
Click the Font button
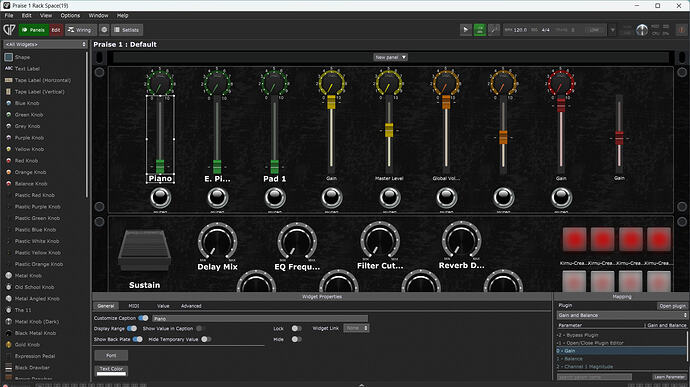pyautogui.click(x=111, y=355)
